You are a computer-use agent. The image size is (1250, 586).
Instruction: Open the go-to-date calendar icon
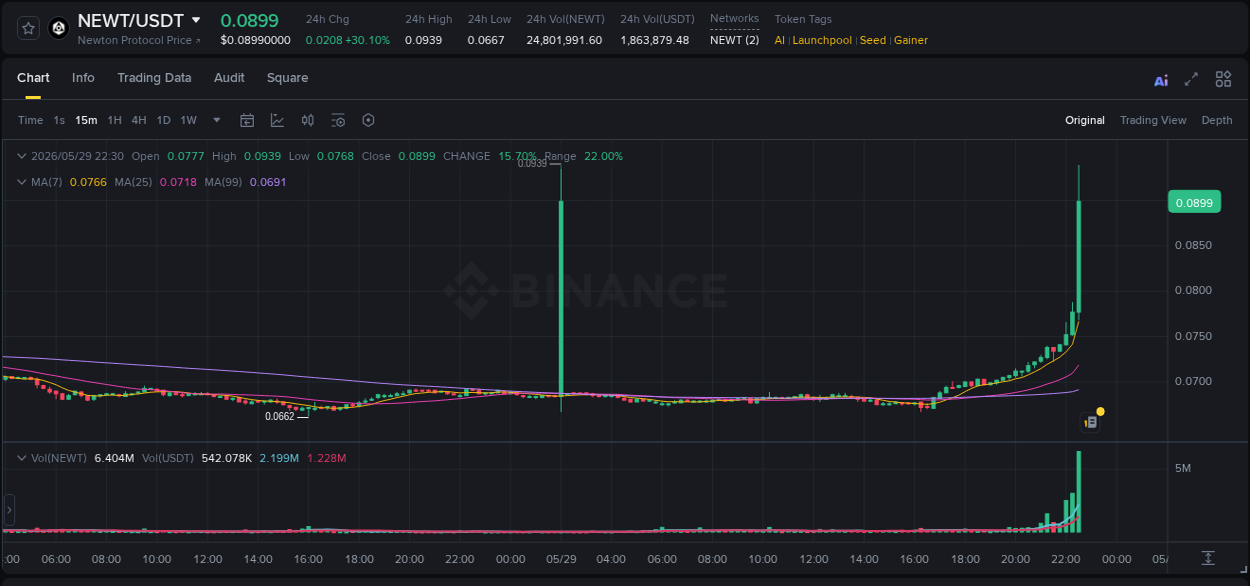247,120
